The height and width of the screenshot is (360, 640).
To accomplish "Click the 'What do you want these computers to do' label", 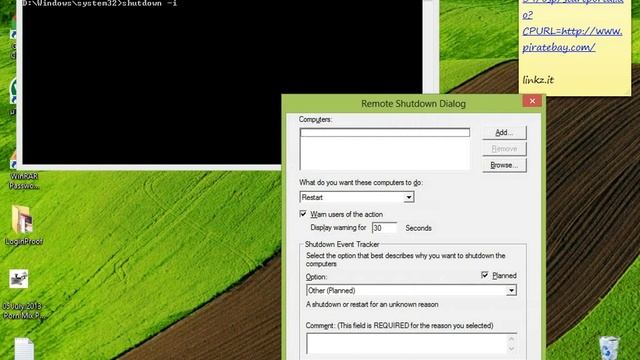I will coord(361,182).
